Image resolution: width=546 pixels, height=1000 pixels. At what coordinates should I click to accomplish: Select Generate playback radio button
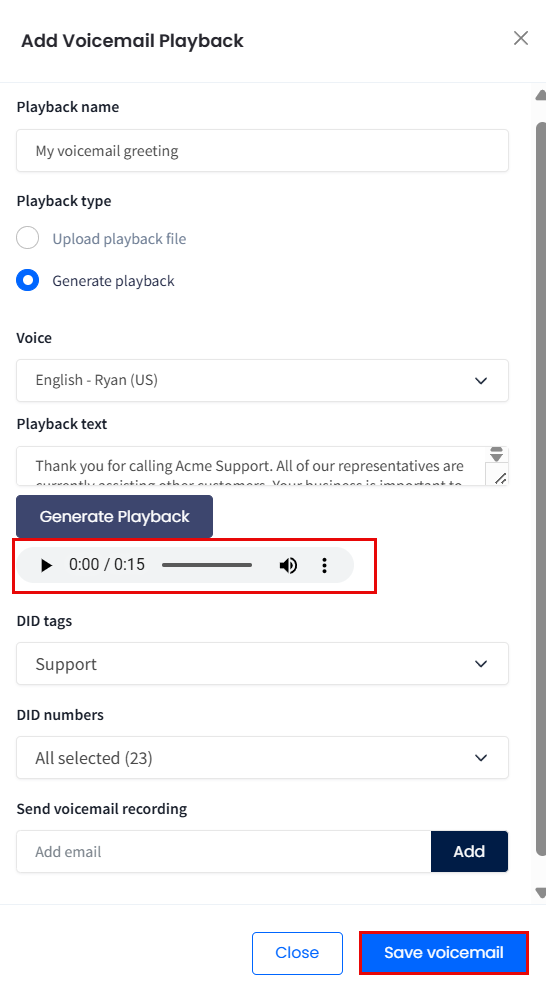click(x=27, y=280)
